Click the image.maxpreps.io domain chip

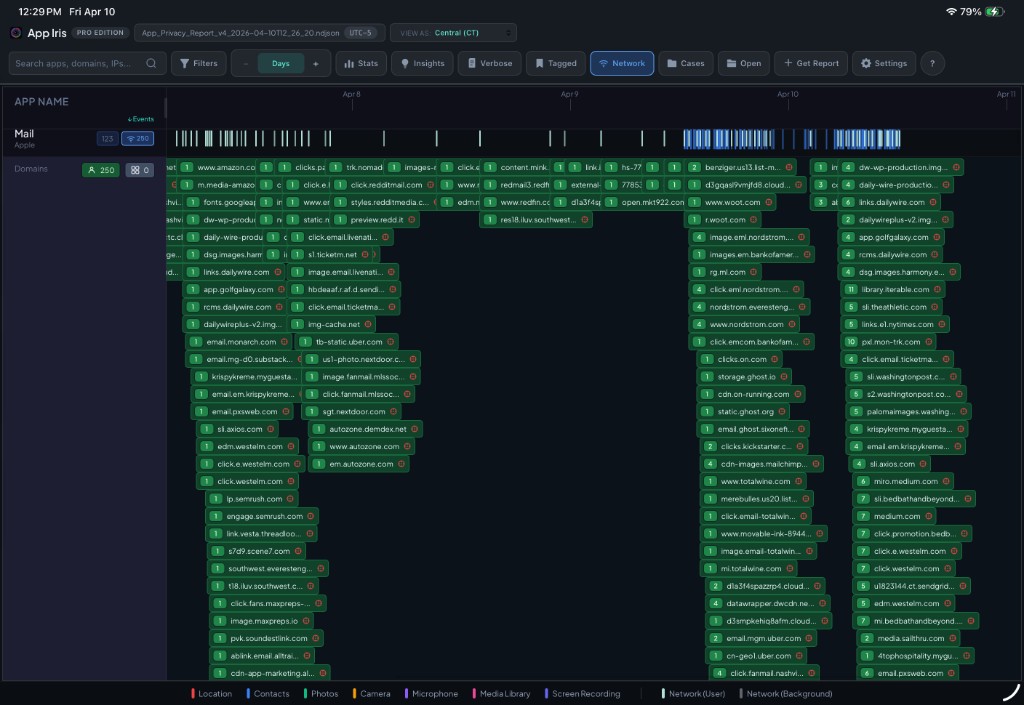[x=262, y=621]
